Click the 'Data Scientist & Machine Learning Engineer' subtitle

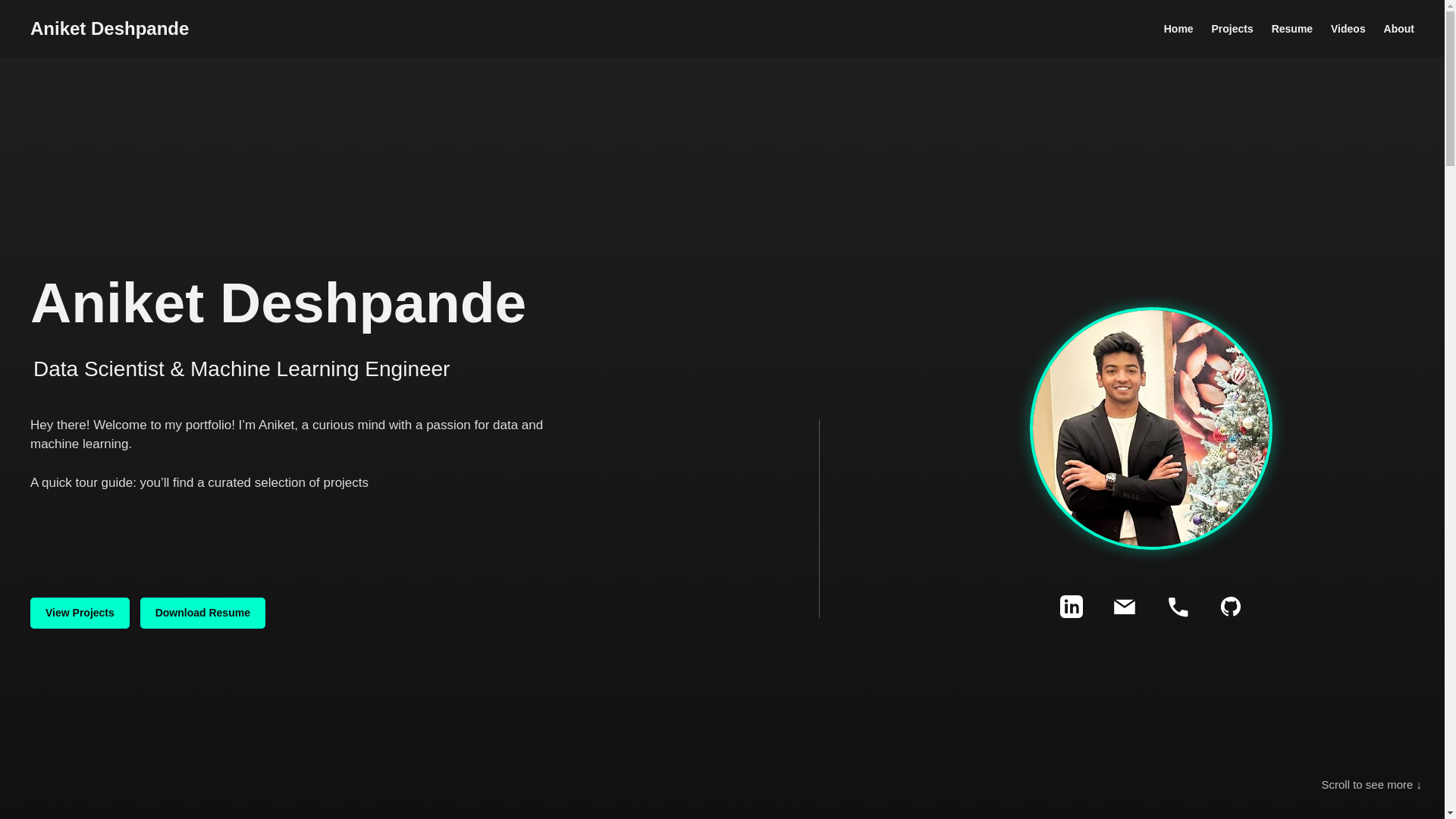[241, 369]
